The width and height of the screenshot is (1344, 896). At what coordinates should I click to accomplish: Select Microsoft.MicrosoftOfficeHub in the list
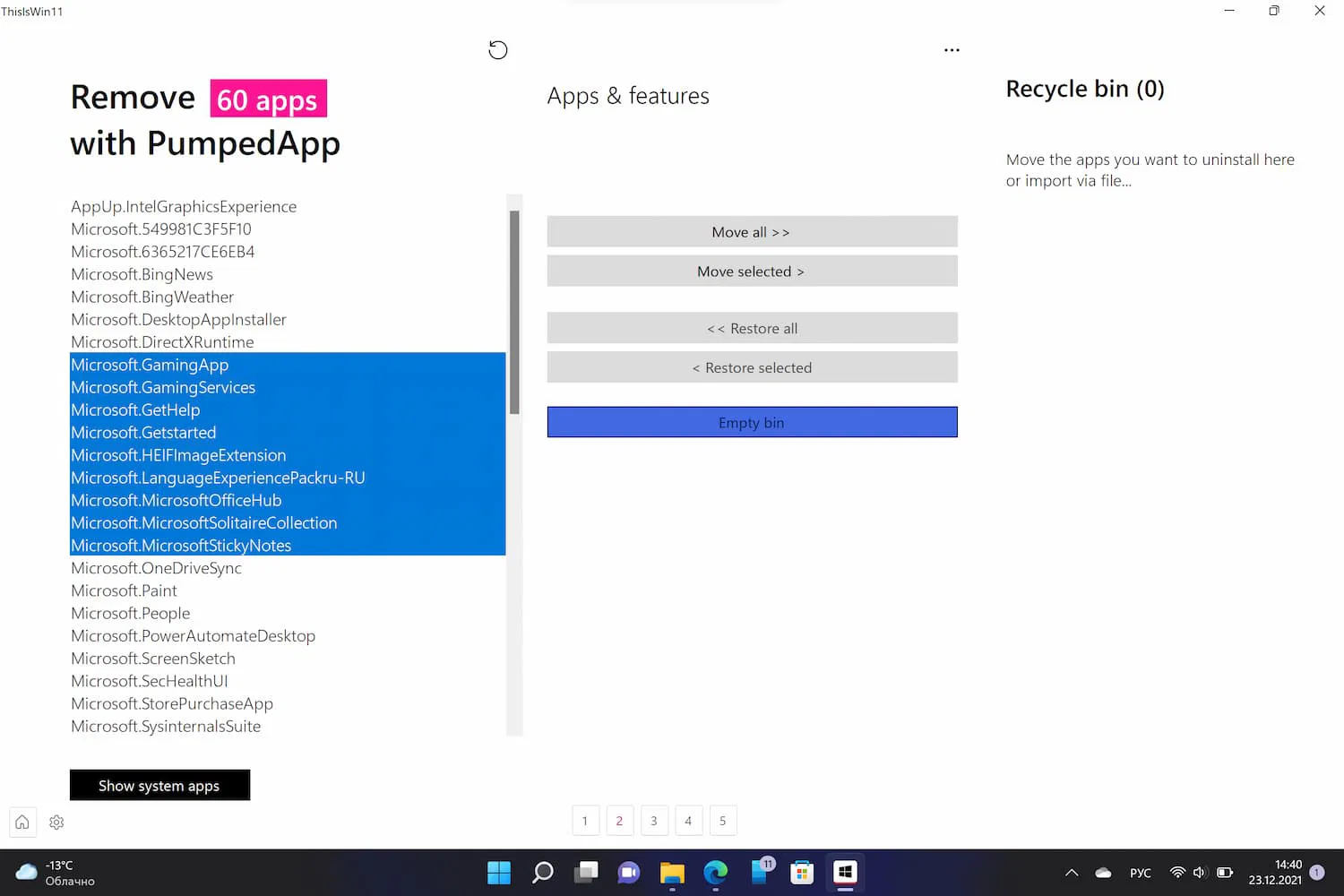pyautogui.click(x=288, y=500)
